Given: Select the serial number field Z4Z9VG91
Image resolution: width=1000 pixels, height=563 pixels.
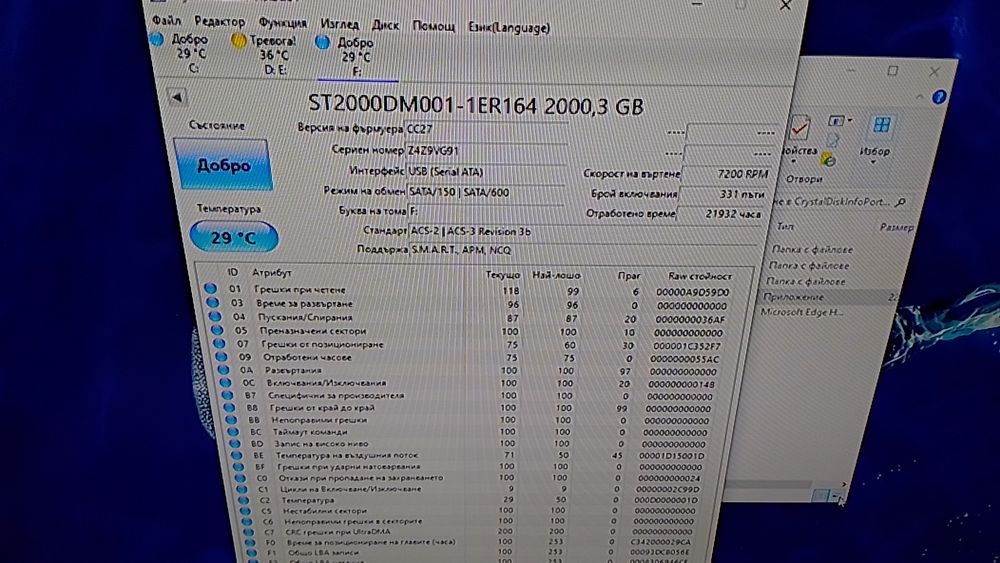Looking at the screenshot, I should (486, 150).
